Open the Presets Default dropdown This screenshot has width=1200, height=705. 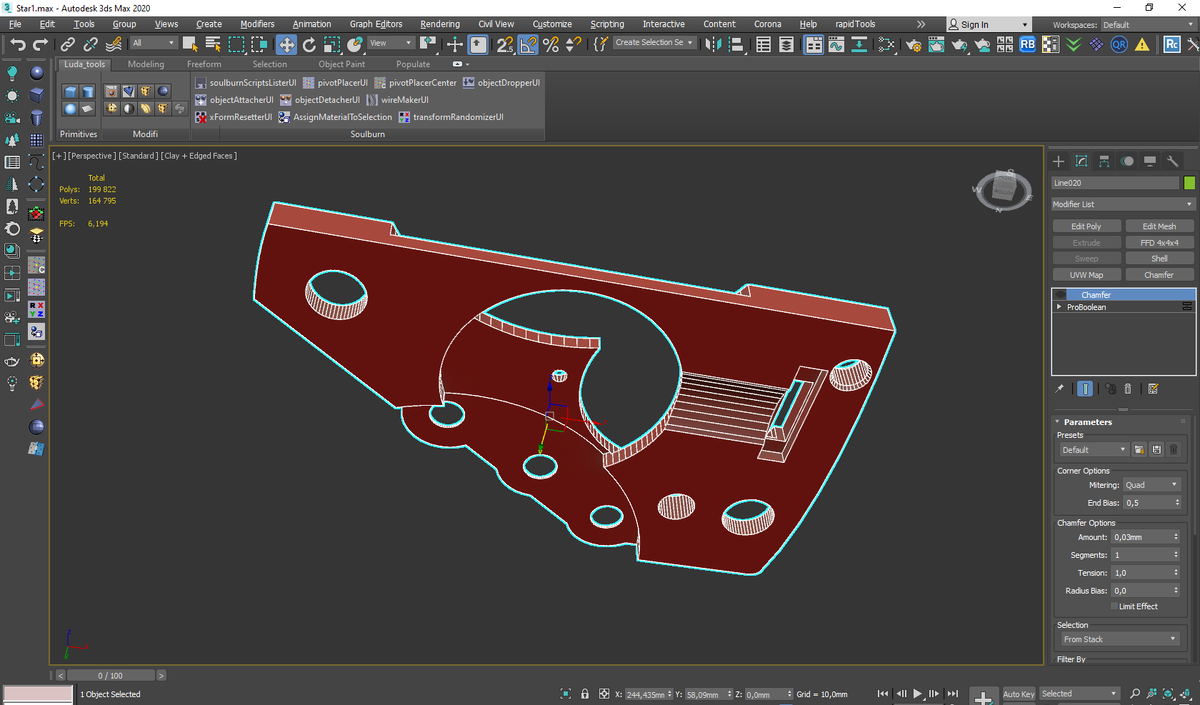[1094, 450]
